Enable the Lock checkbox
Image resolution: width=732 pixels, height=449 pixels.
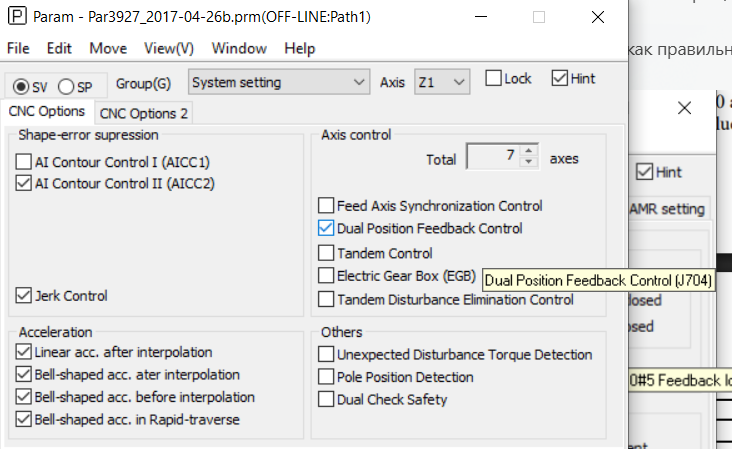point(493,79)
